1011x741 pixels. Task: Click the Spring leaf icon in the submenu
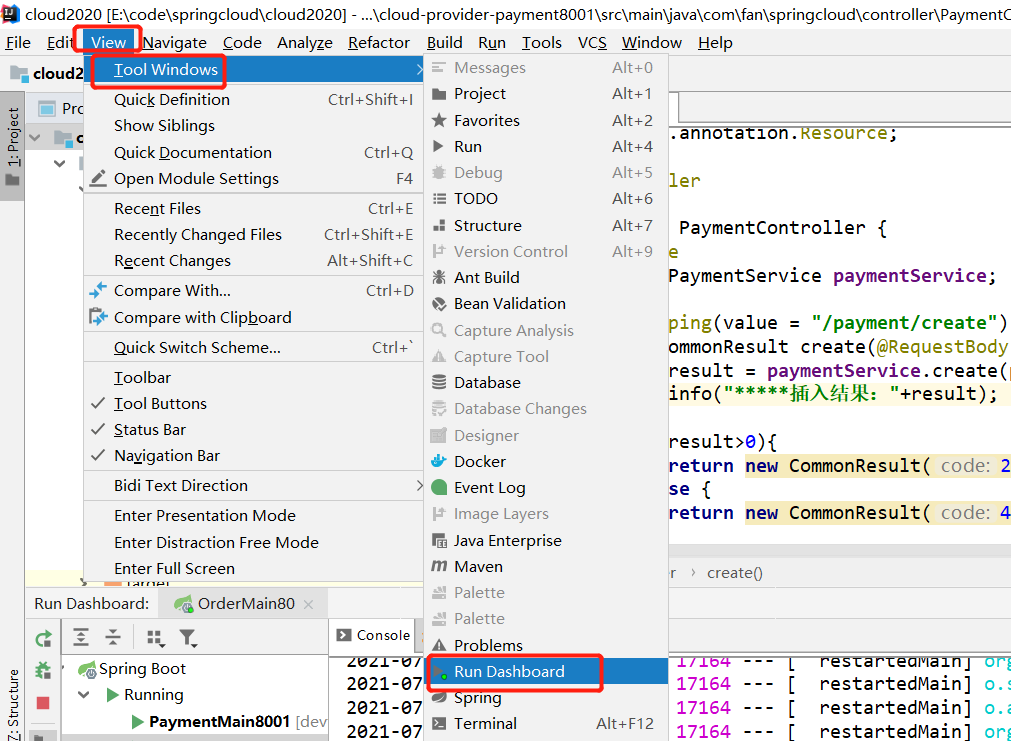pyautogui.click(x=438, y=698)
